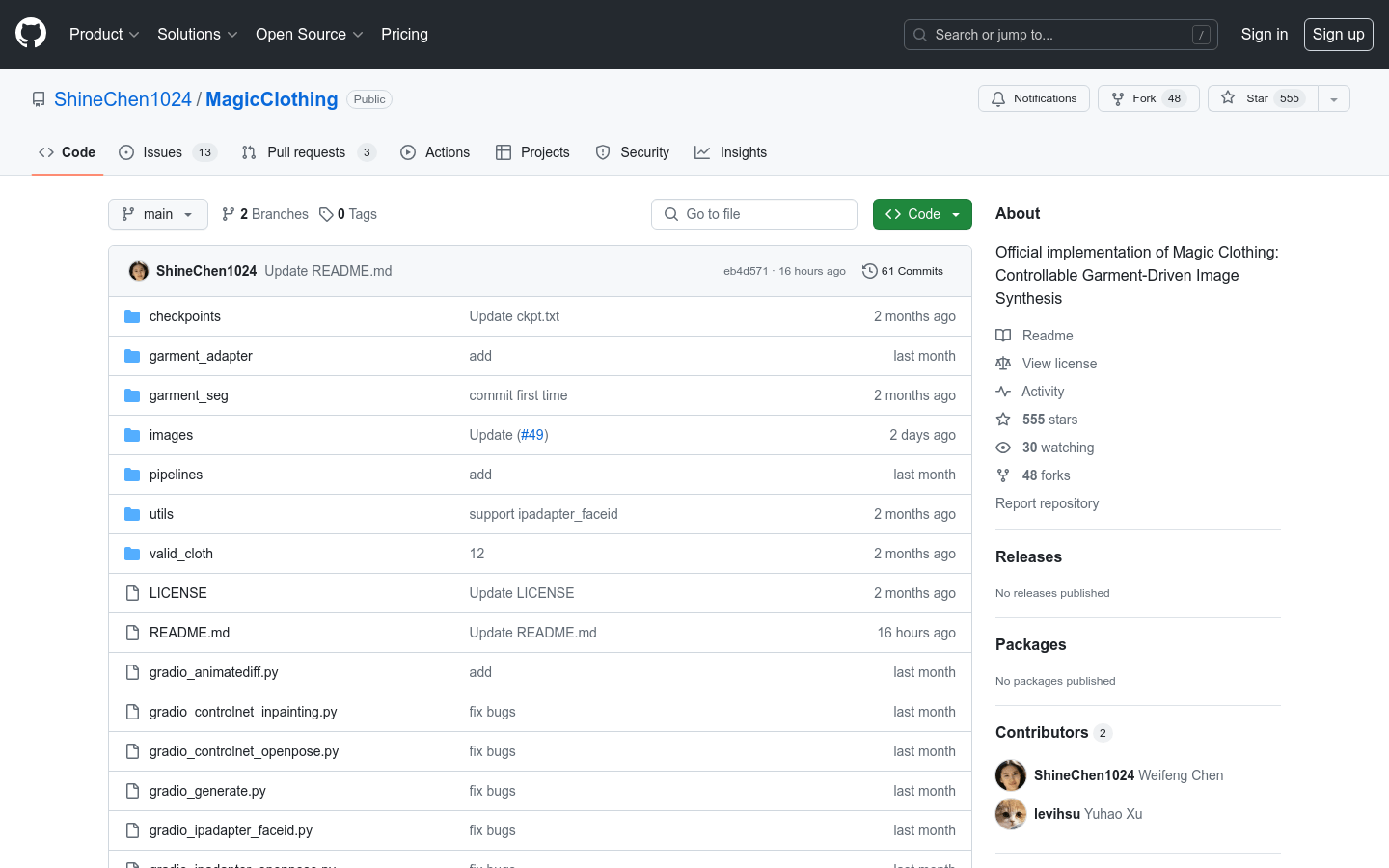Open the 61 Commits history link
The height and width of the screenshot is (868, 1389).
pos(903,271)
